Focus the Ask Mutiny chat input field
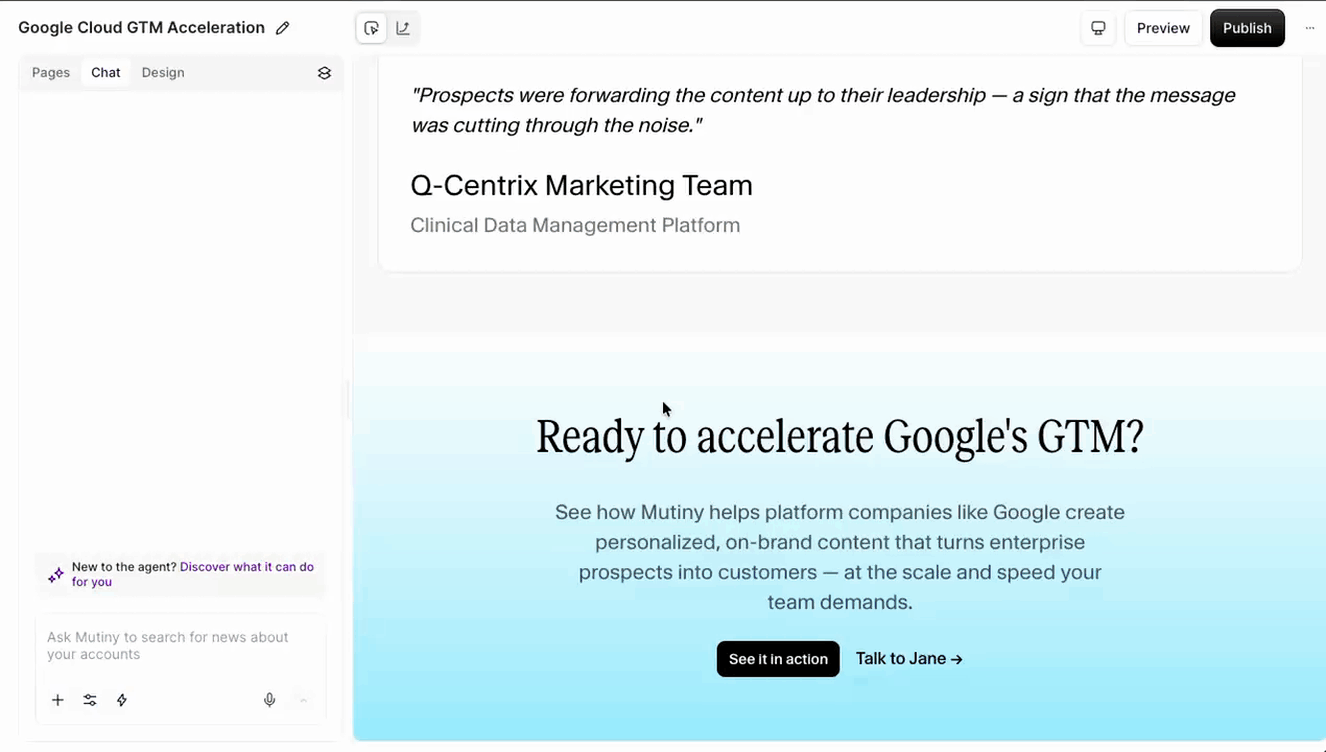 (180, 646)
